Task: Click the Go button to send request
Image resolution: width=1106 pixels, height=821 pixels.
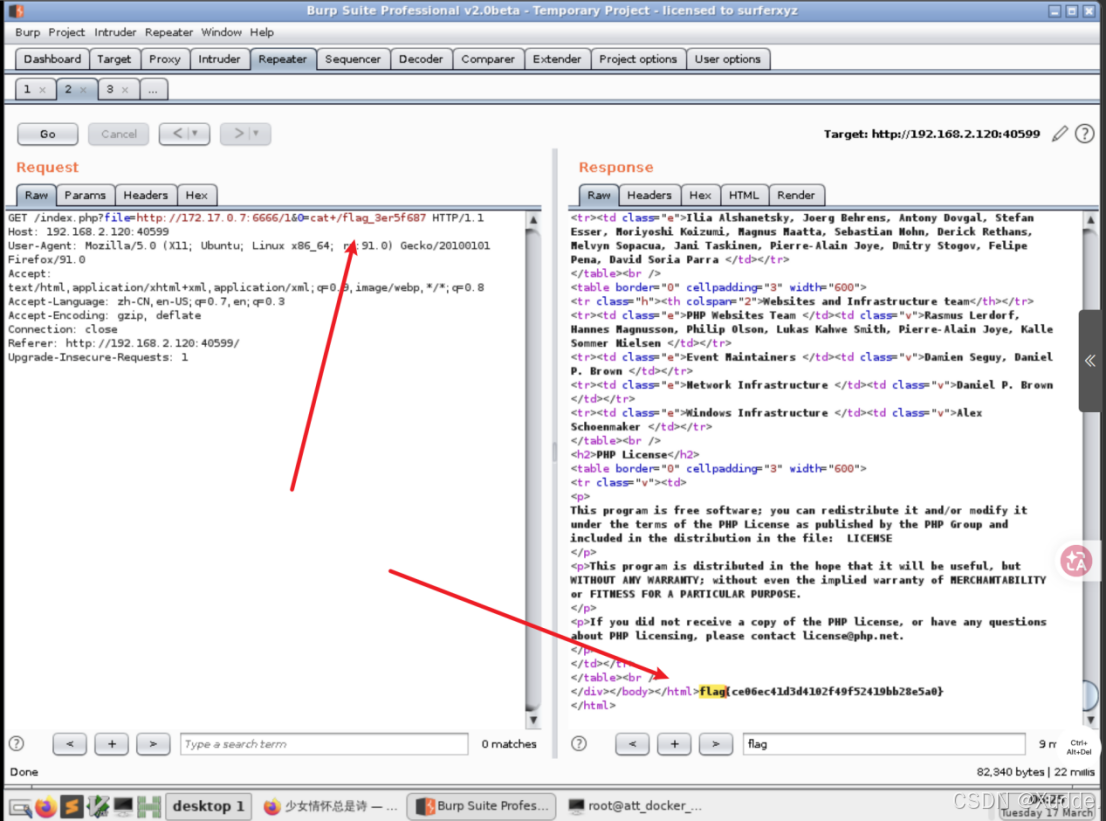Action: coord(47,134)
